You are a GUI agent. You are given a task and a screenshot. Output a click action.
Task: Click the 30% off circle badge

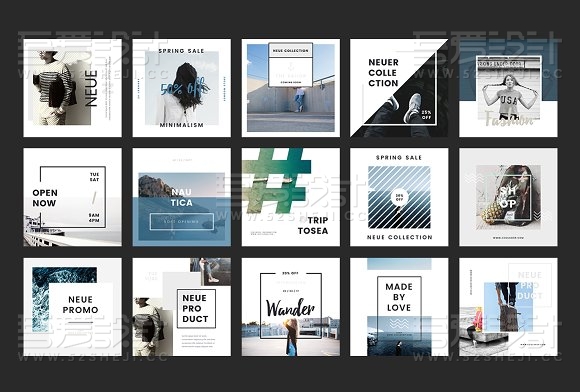pos(399,197)
